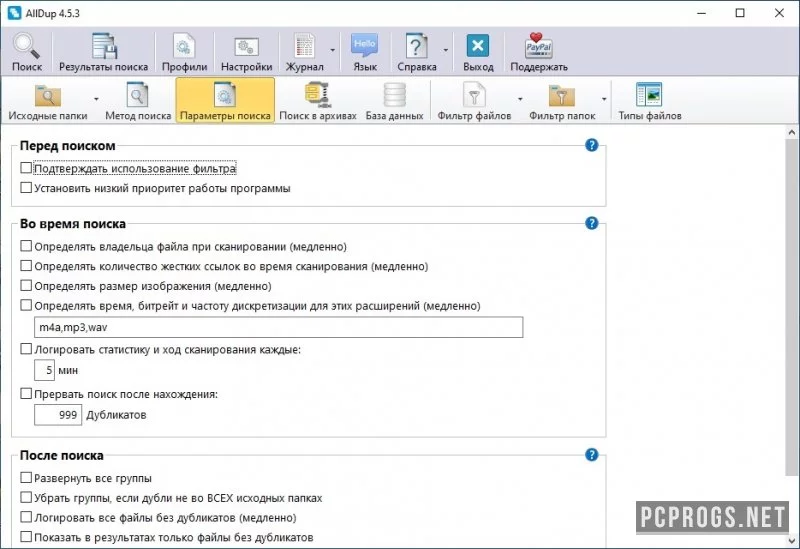Check Логировать все файлы без дубликатов

coord(26,517)
